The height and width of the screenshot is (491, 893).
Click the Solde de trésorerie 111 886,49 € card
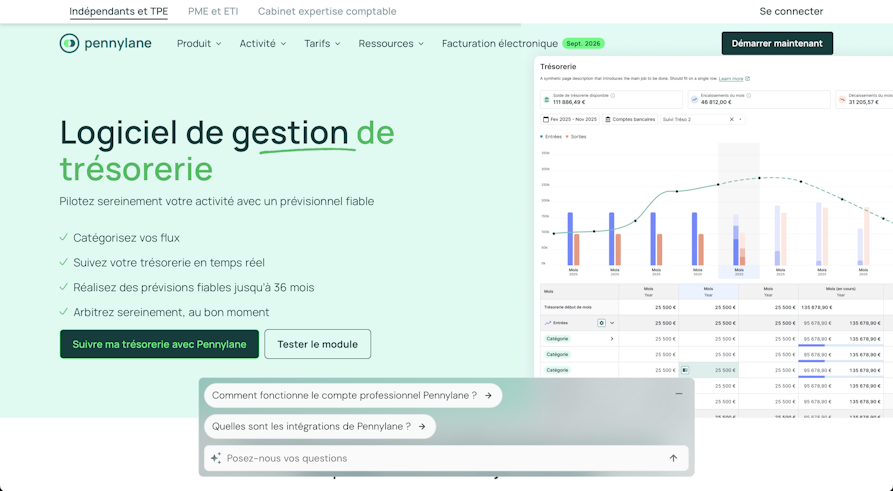pyautogui.click(x=611, y=99)
